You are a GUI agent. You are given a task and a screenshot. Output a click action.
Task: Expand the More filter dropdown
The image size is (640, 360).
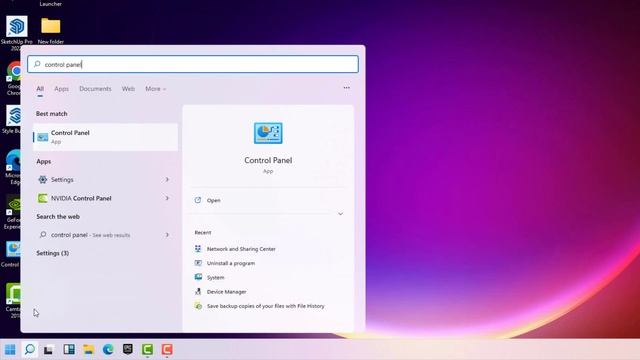coord(156,89)
